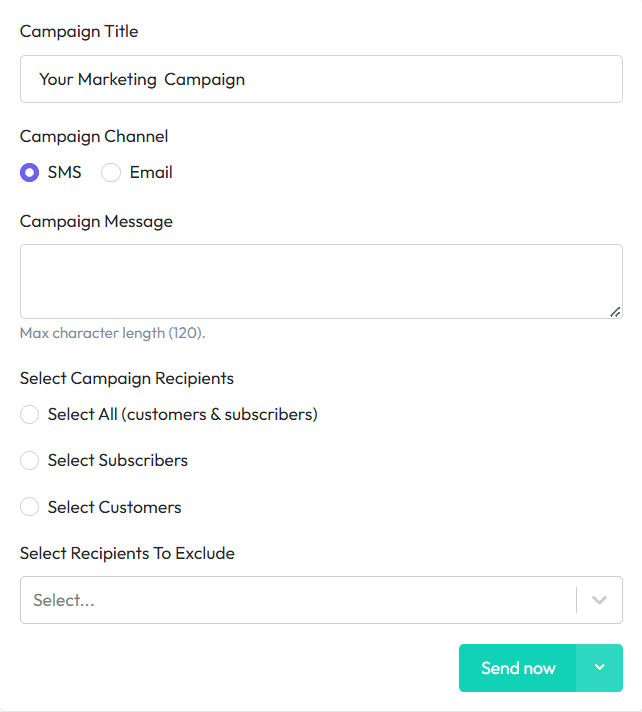Viewport: 642px width, 712px height.
Task: Focus the Campaign Message text area
Action: coord(320,281)
